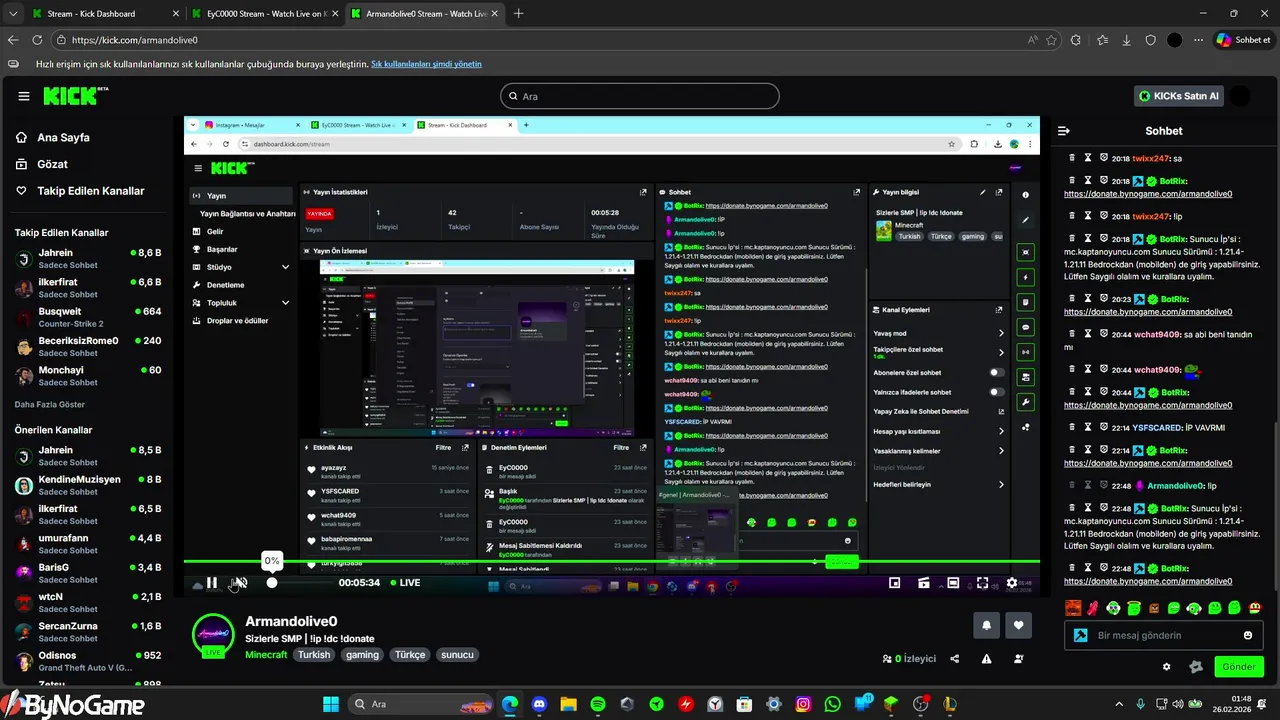Open Odisnos Grand Theft Auto channel
1280x720 pixels.
pyautogui.click(x=88, y=661)
